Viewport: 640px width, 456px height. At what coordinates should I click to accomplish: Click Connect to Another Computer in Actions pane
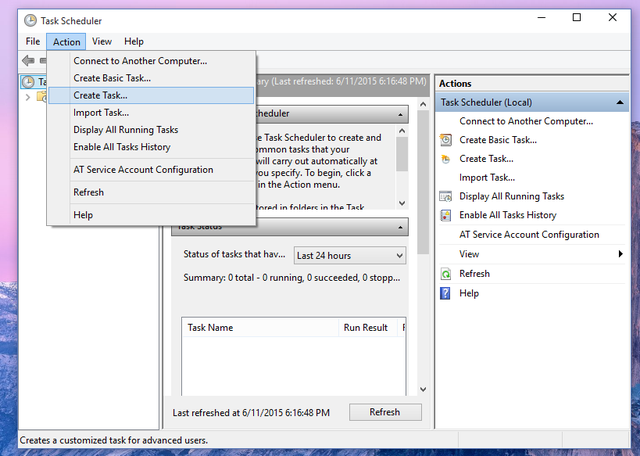point(526,121)
